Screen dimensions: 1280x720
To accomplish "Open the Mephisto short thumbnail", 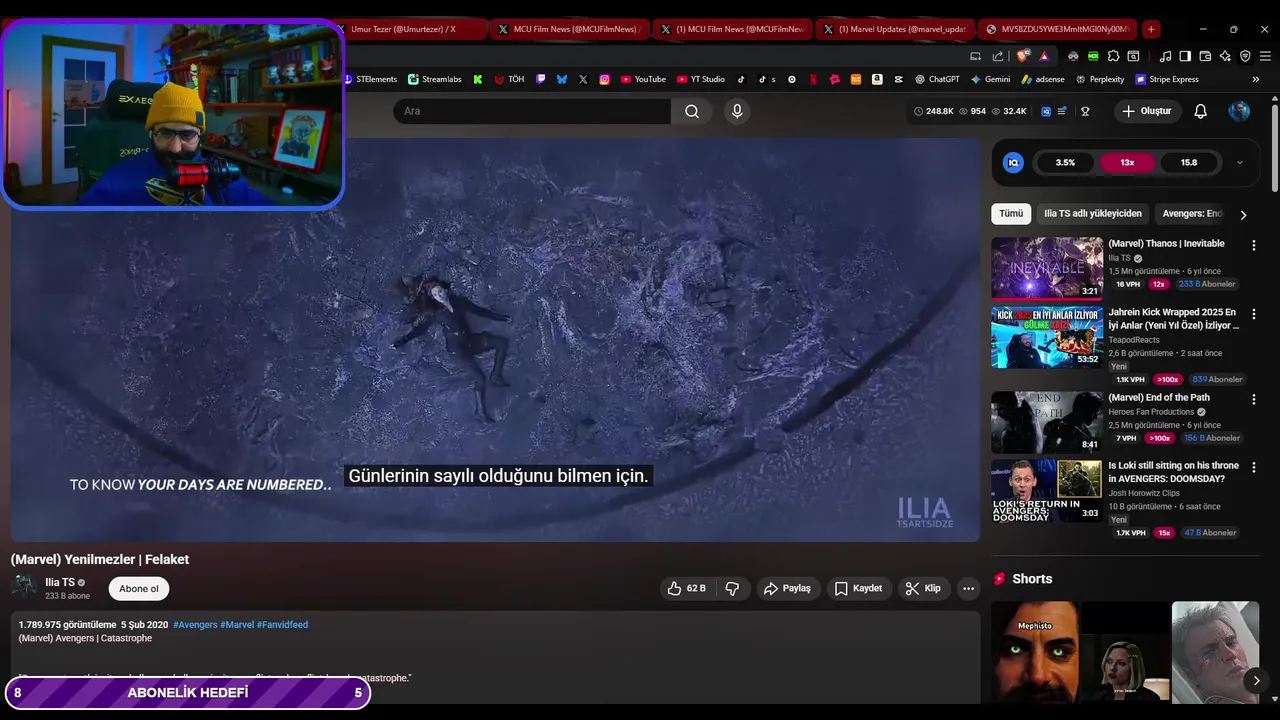I will 1035,652.
